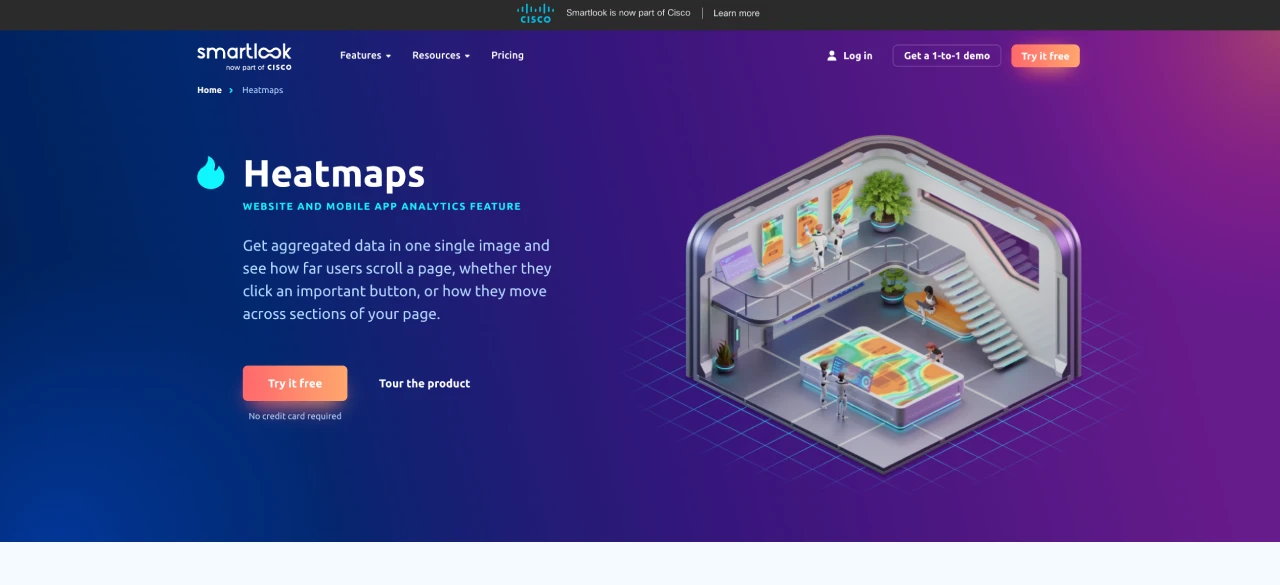
Task: Click the Website and mobile app analytics subtitle
Action: pos(382,206)
